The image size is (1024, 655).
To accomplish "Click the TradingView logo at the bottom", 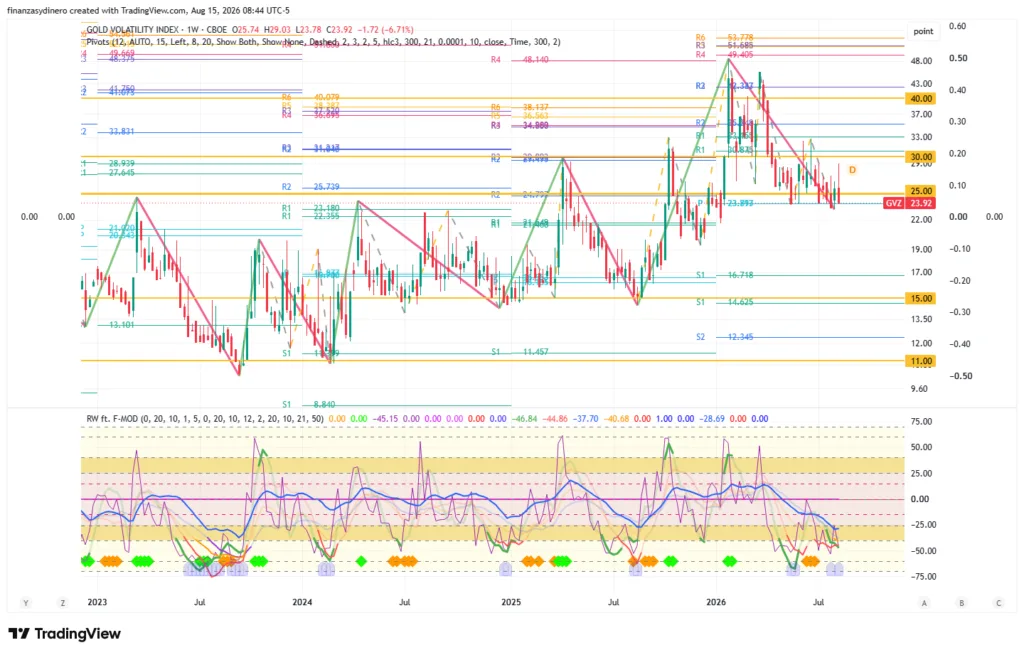I will point(64,633).
